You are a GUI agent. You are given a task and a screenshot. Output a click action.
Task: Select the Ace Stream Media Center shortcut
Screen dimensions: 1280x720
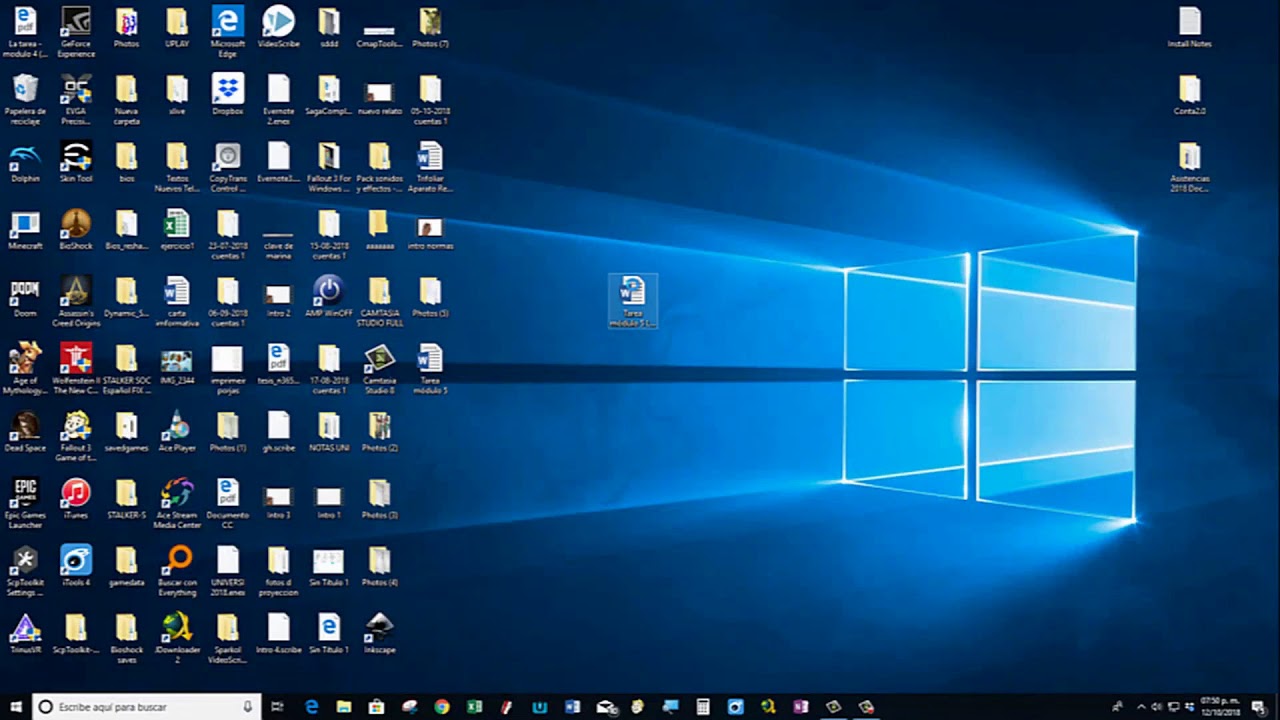pos(177,503)
